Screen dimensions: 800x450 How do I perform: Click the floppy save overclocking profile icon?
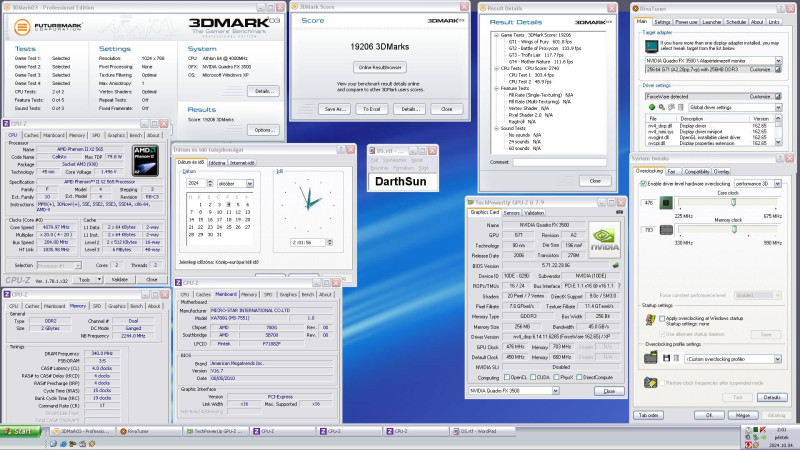666,359
